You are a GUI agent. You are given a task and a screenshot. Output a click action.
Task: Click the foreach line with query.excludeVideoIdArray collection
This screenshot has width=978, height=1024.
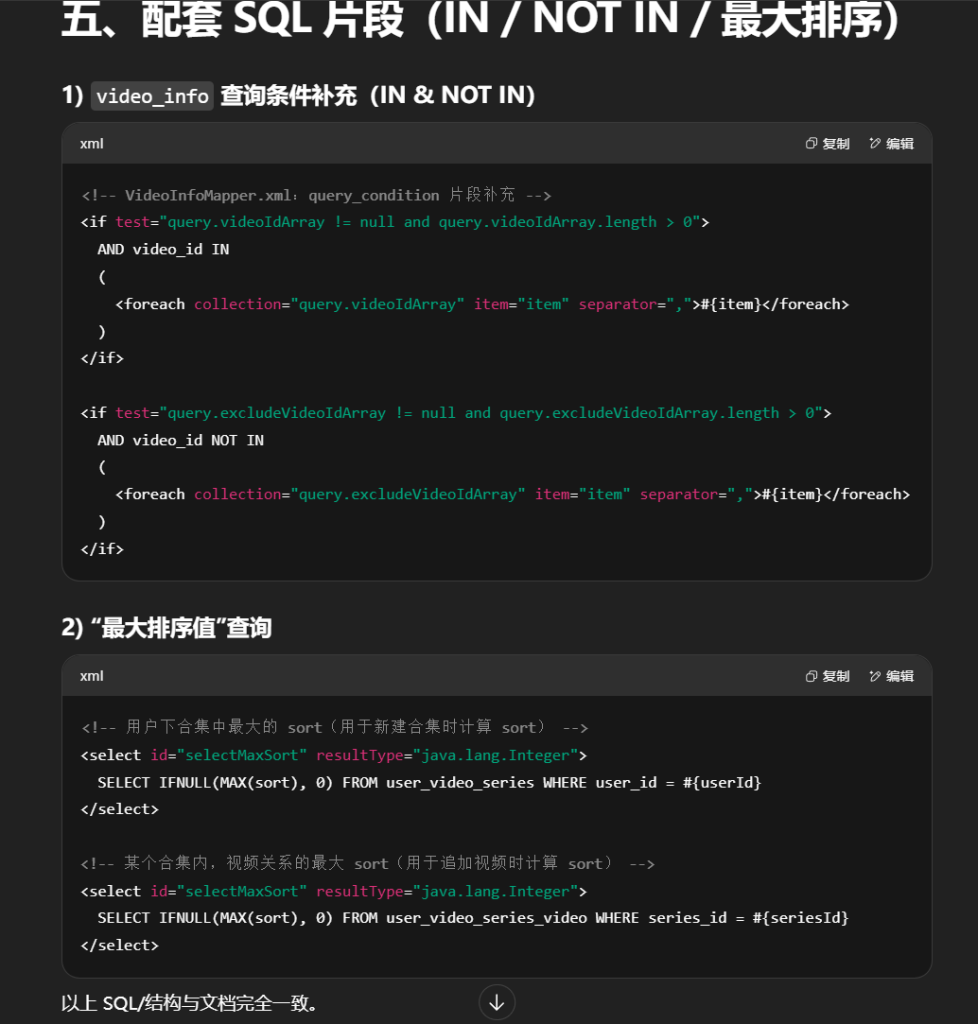tap(512, 494)
